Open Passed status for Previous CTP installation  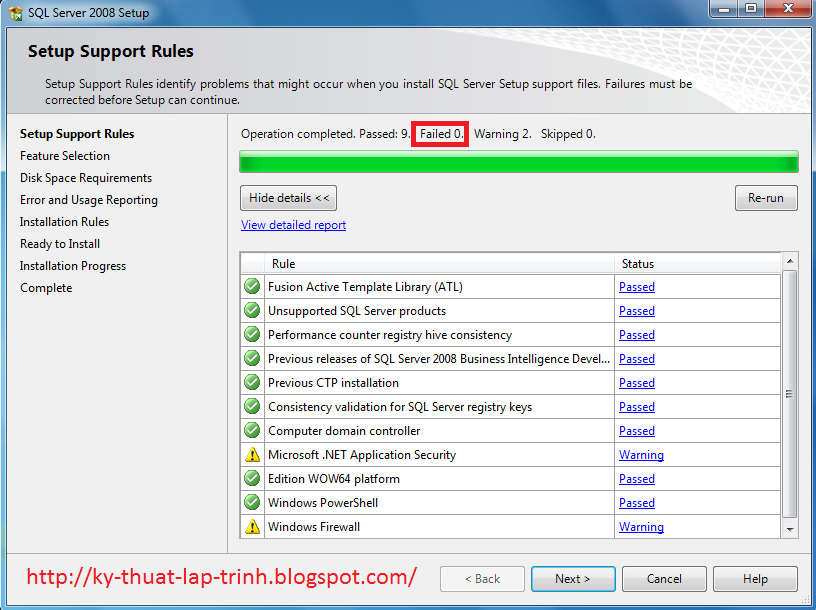pyautogui.click(x=636, y=383)
